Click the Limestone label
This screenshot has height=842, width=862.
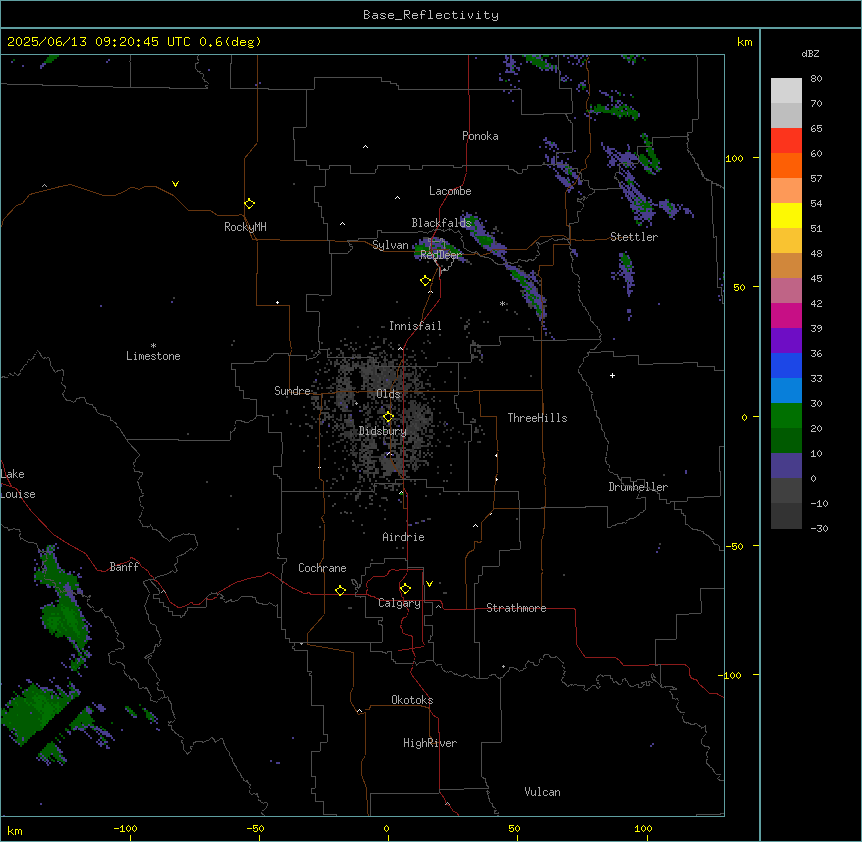click(x=153, y=356)
